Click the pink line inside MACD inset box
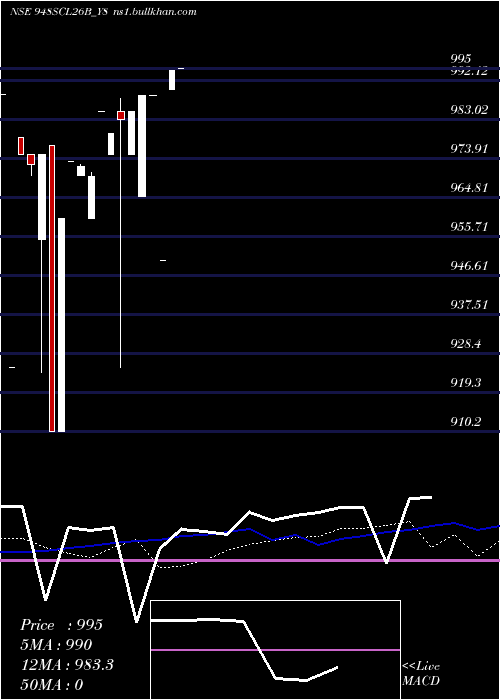This screenshot has height=700, width=500. pos(275,650)
